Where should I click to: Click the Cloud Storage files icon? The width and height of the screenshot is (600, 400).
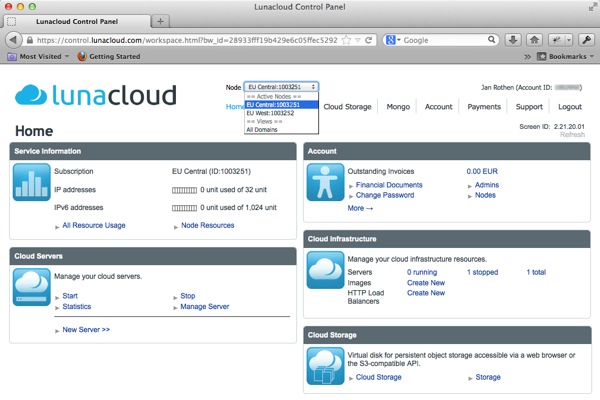[x=325, y=366]
